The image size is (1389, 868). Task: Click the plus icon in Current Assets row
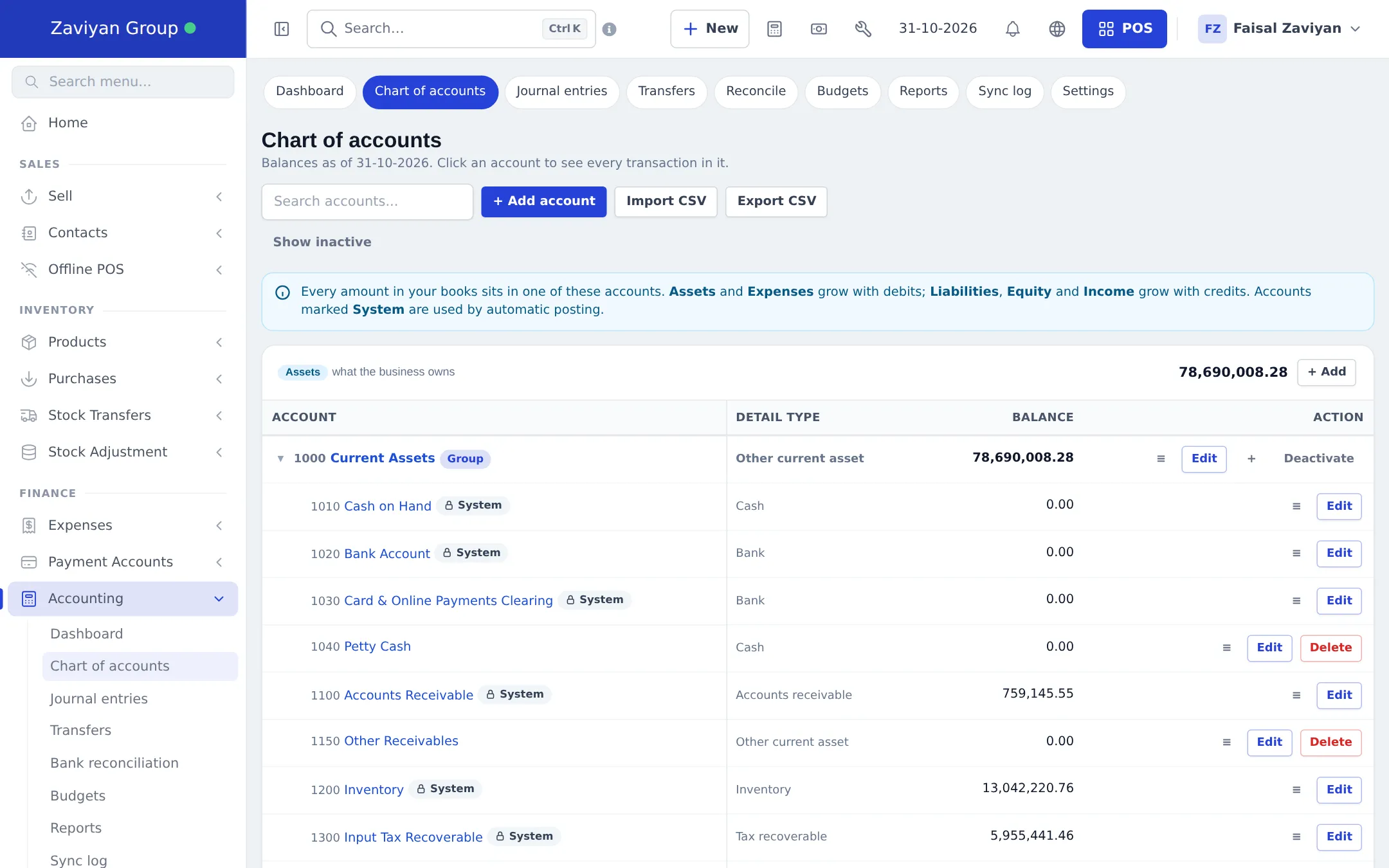1251,458
